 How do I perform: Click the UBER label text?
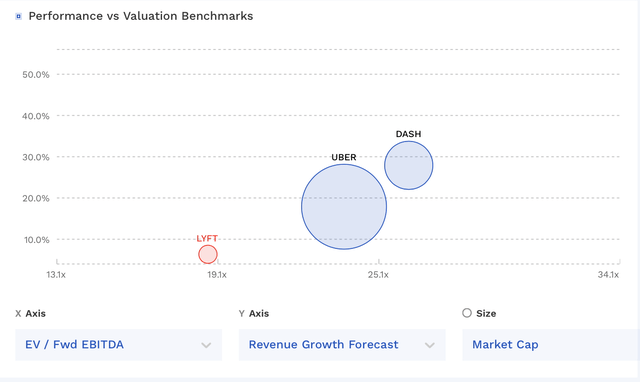(344, 157)
